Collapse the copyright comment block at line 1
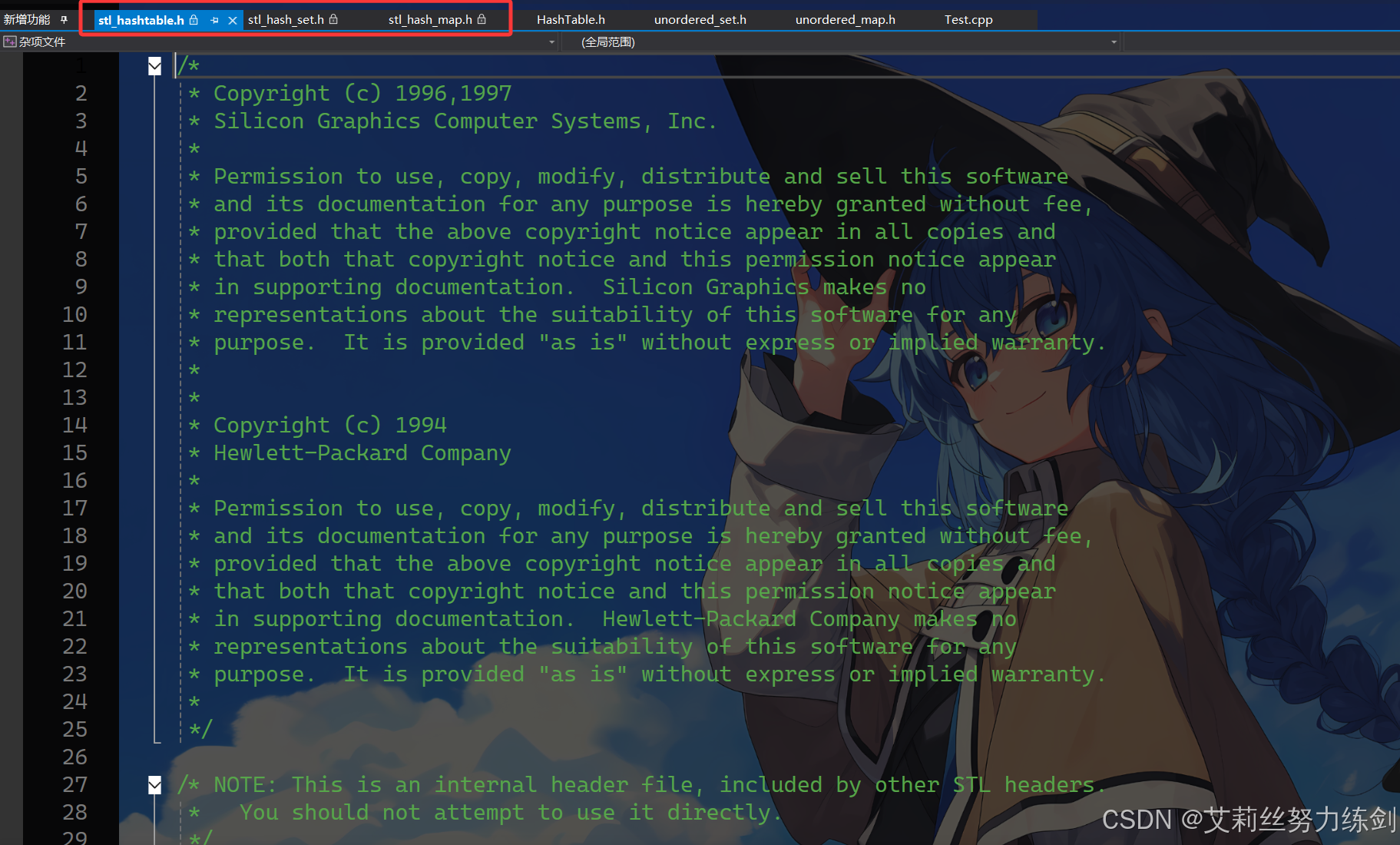This screenshot has height=845, width=1400. [x=155, y=66]
